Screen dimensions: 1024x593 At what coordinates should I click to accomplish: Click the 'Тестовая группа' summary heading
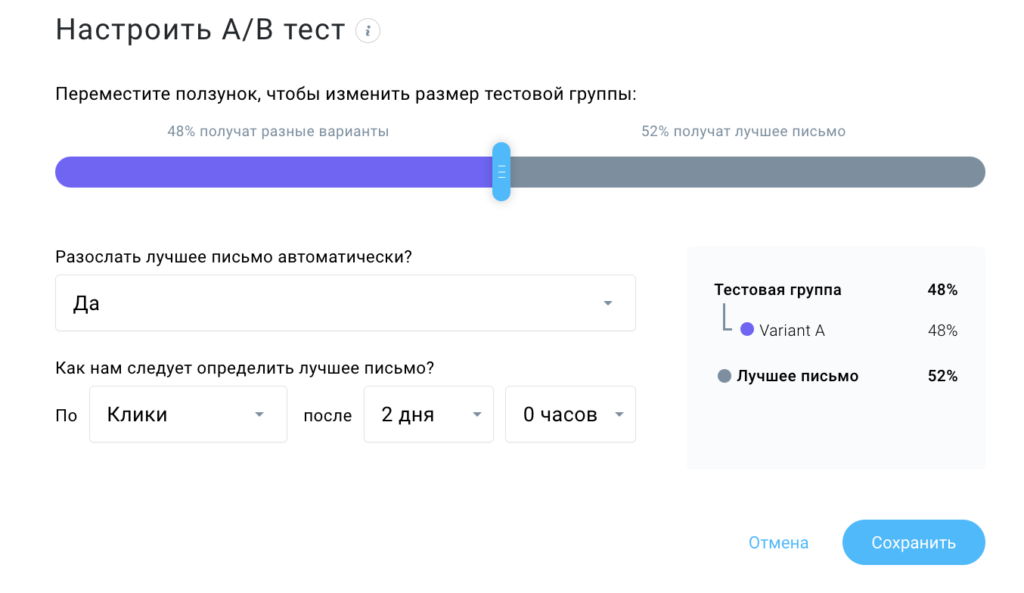(x=778, y=289)
